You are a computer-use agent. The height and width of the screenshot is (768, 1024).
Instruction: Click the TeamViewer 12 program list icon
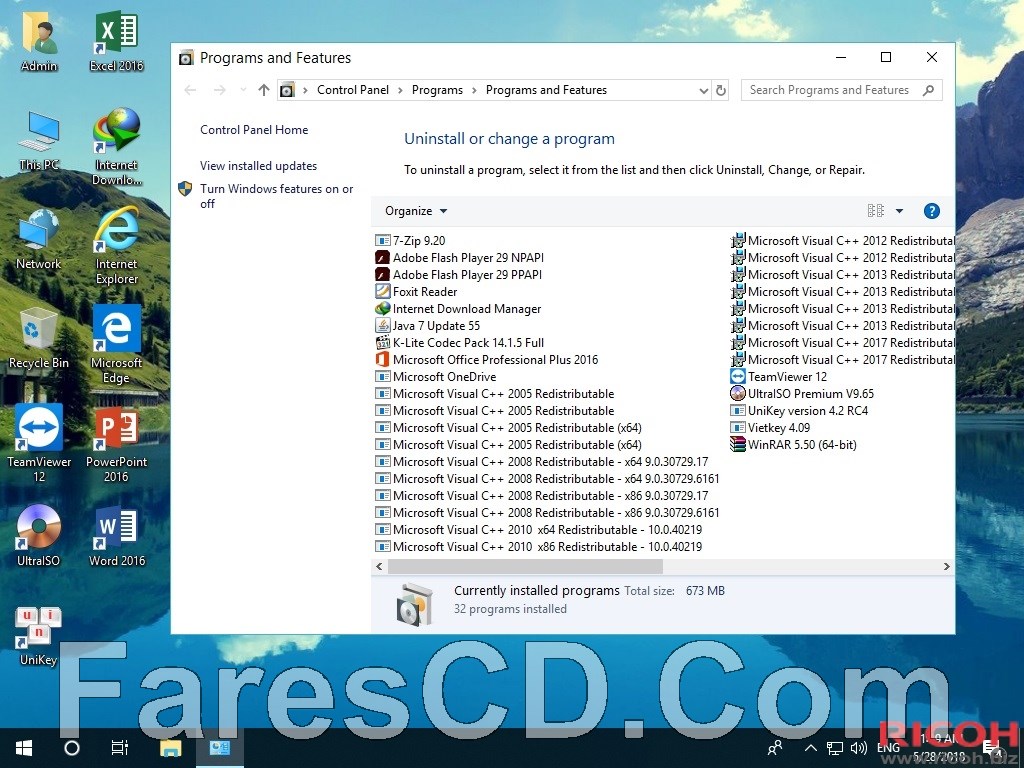click(737, 377)
